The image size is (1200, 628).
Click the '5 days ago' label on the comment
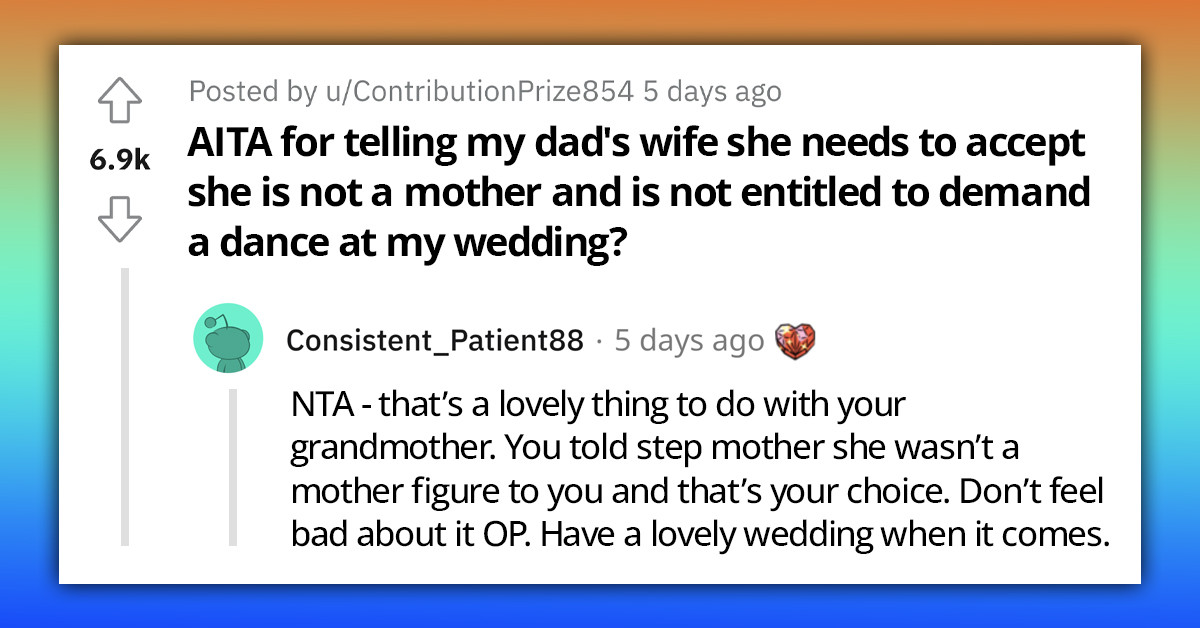click(x=691, y=340)
